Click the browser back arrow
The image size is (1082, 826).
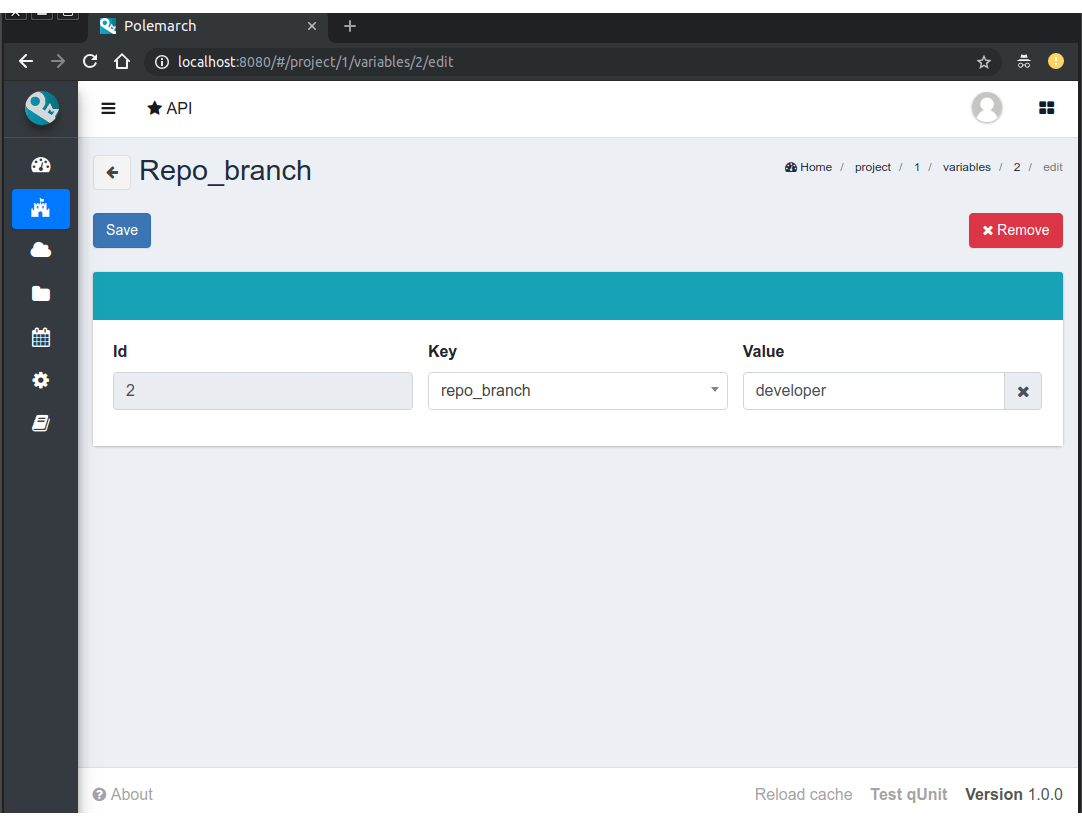point(26,61)
